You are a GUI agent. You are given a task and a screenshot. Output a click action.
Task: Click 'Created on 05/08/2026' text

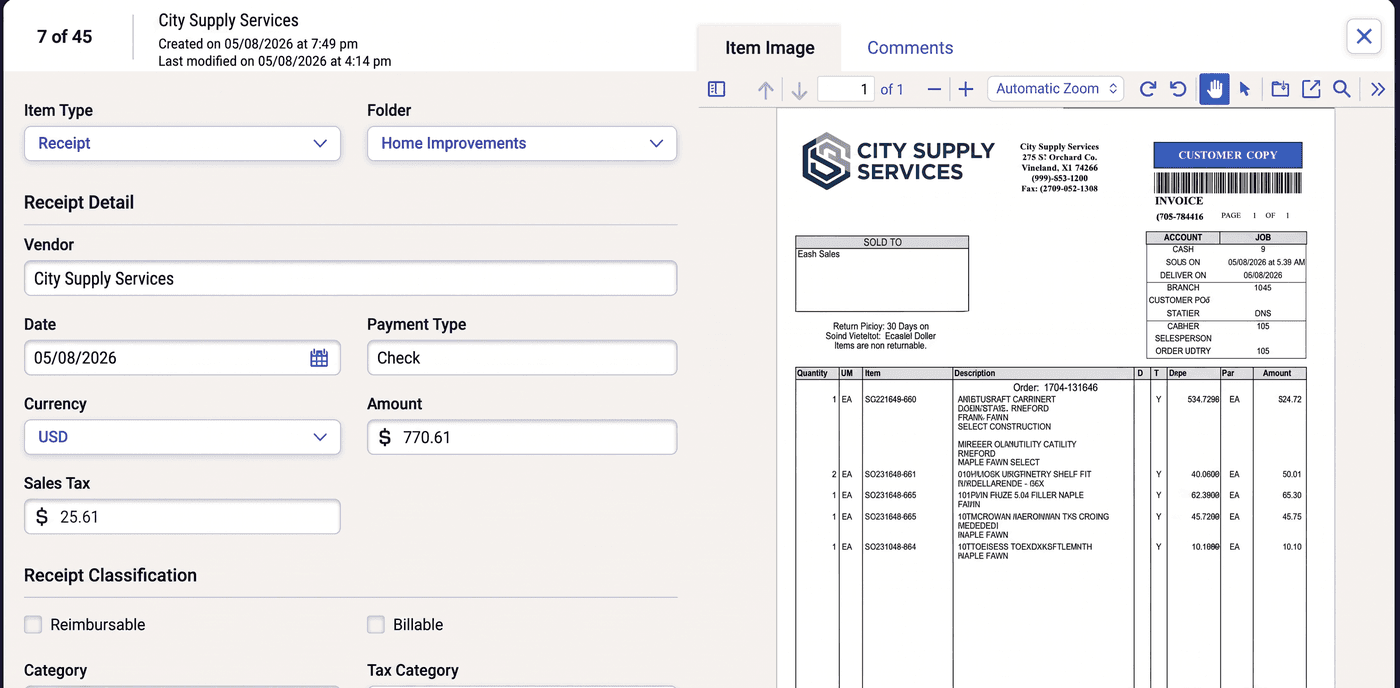tap(258, 44)
